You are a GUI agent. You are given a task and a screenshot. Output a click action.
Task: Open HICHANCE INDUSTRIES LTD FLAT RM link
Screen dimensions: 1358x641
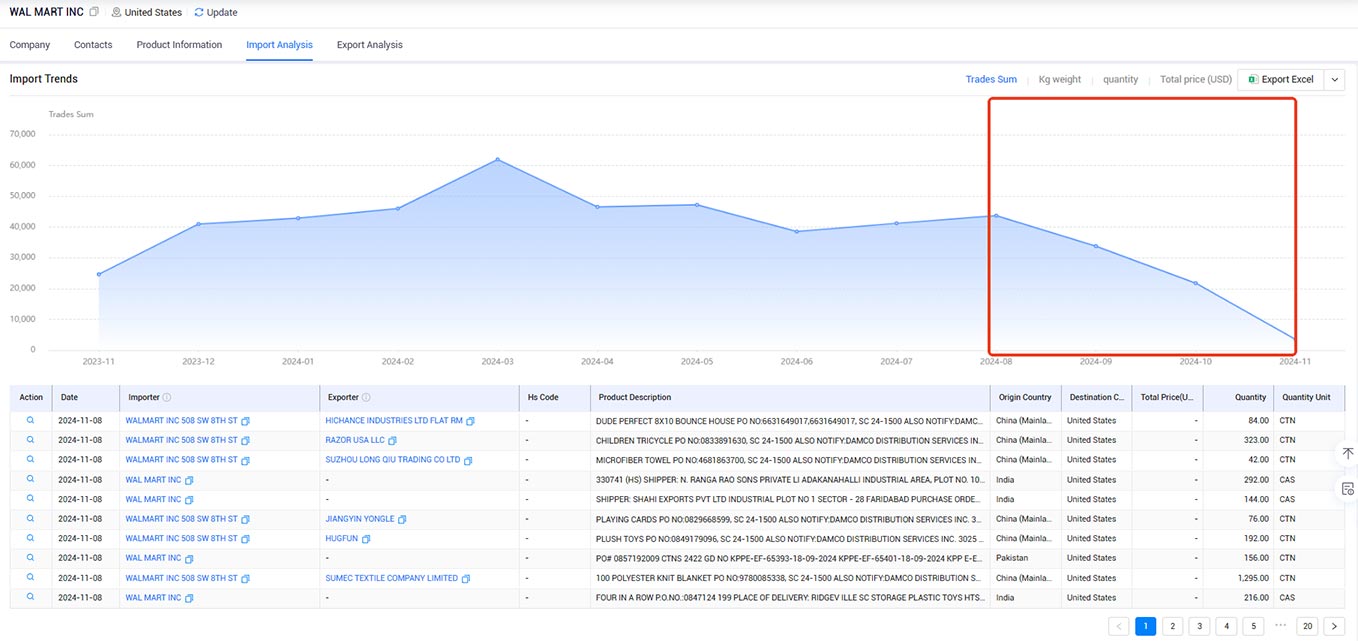coord(394,421)
